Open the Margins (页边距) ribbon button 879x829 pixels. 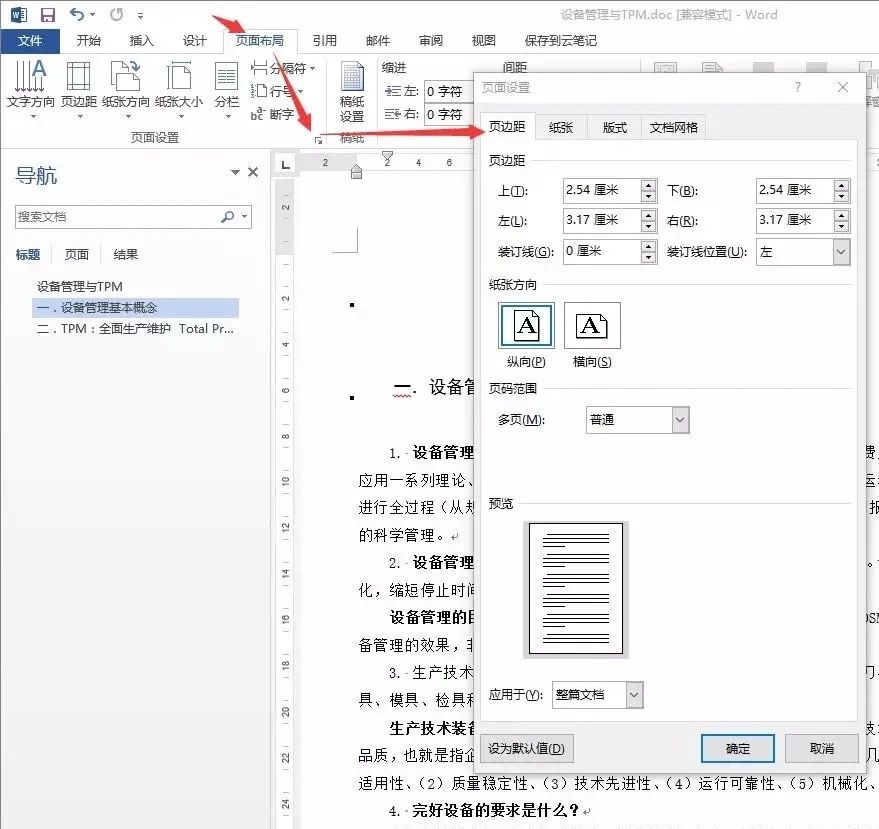pos(78,89)
